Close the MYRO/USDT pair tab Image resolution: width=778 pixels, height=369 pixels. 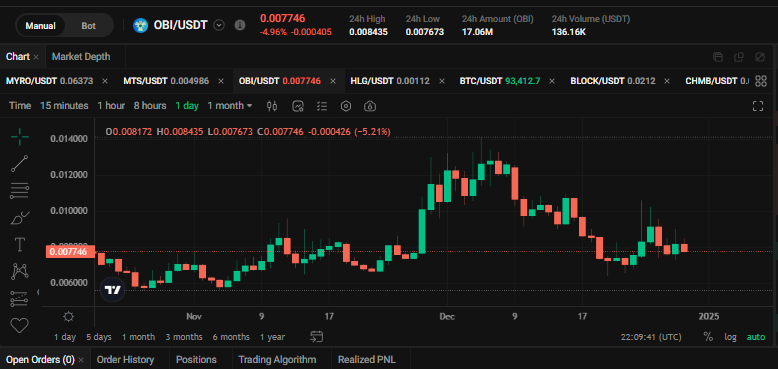[x=105, y=81]
